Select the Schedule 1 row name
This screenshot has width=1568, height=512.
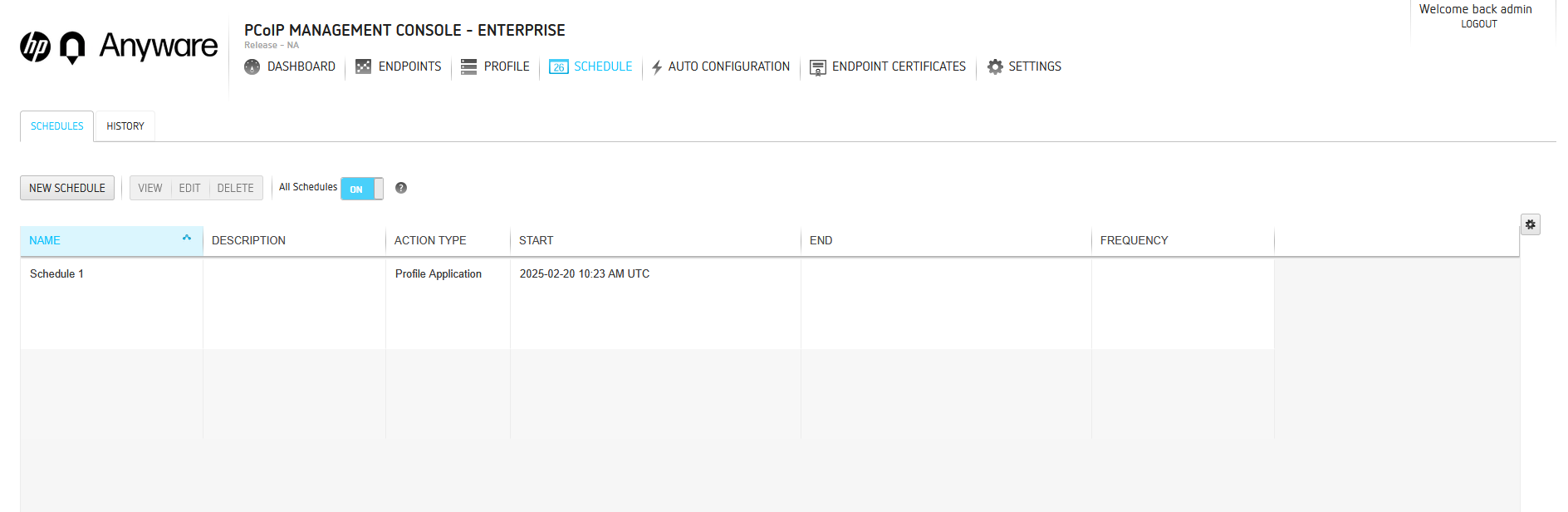tap(56, 273)
